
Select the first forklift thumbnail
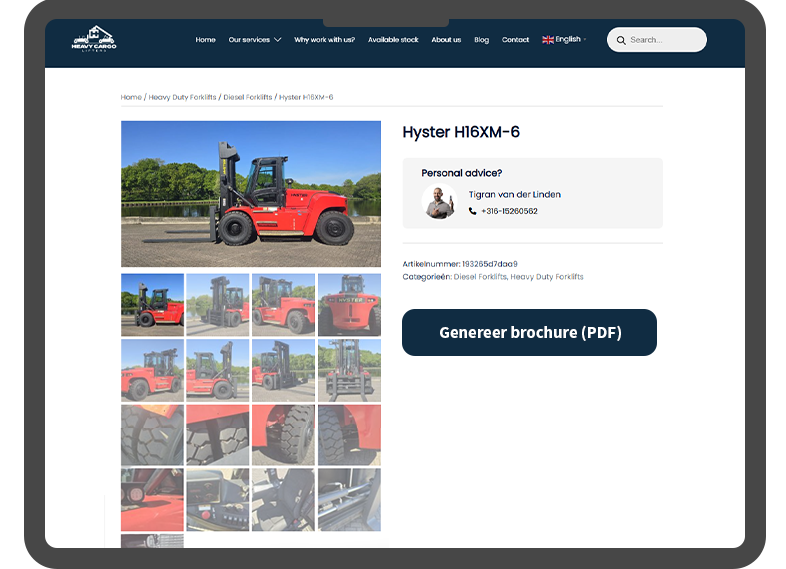coord(152,305)
